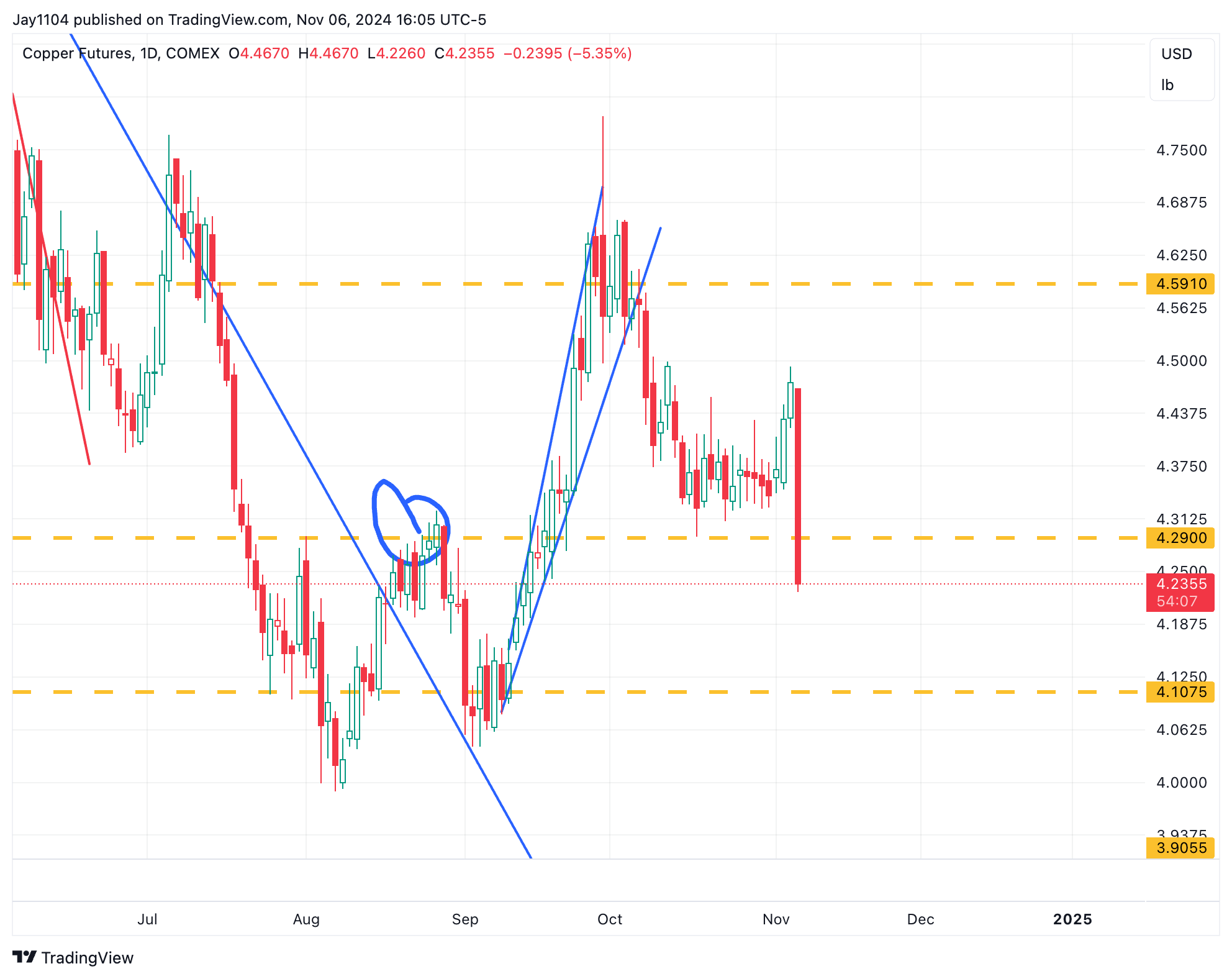Click the 4.5000 price axis label
Image resolution: width=1232 pixels, height=979 pixels.
coord(1182,361)
